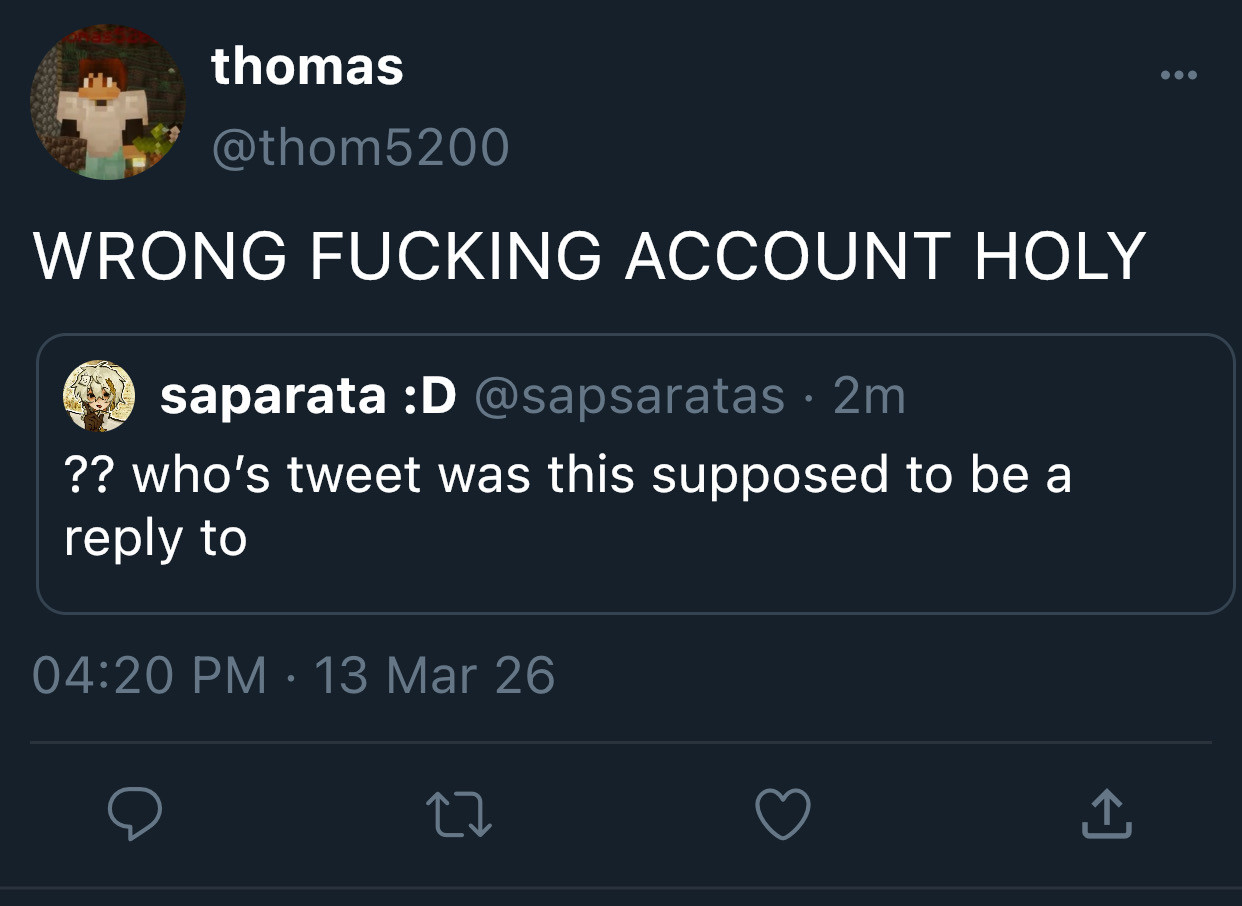Click the word "HOLY" in the tweet

[x=1060, y=256]
